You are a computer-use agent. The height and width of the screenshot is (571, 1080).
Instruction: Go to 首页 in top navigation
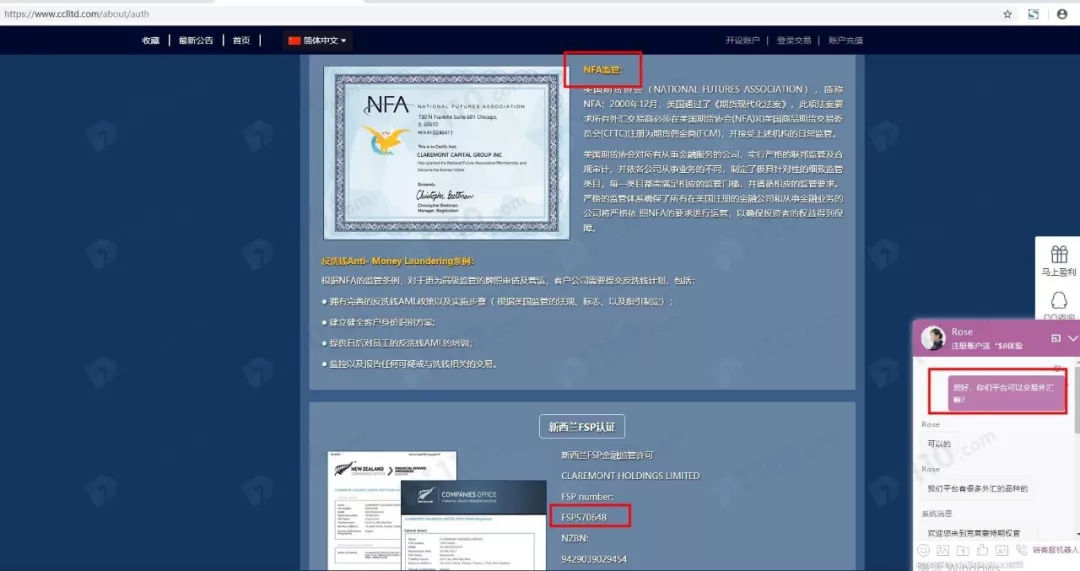(241, 41)
